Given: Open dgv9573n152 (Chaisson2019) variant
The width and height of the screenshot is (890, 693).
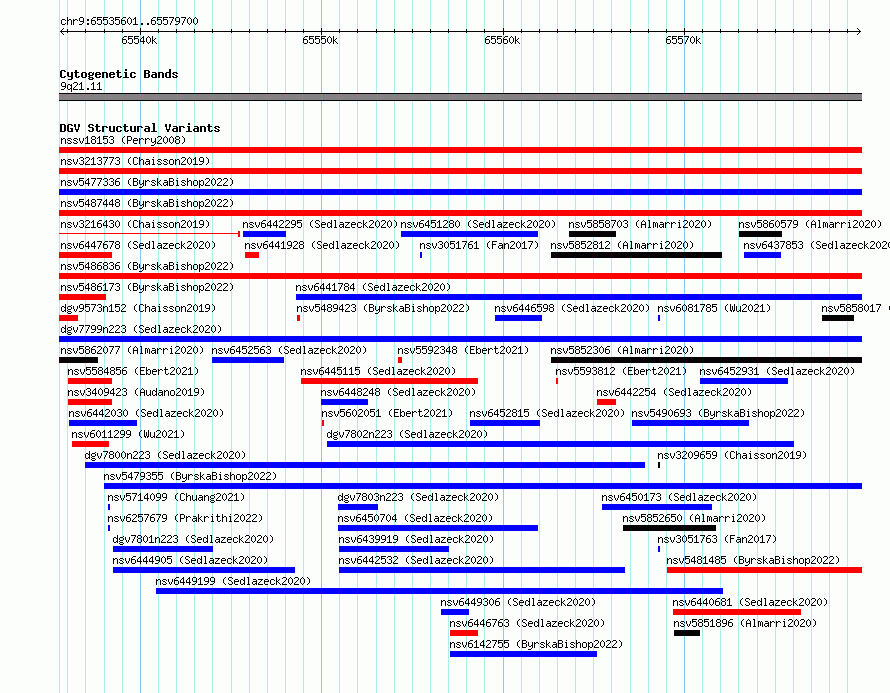Looking at the screenshot, I should 138,308.
